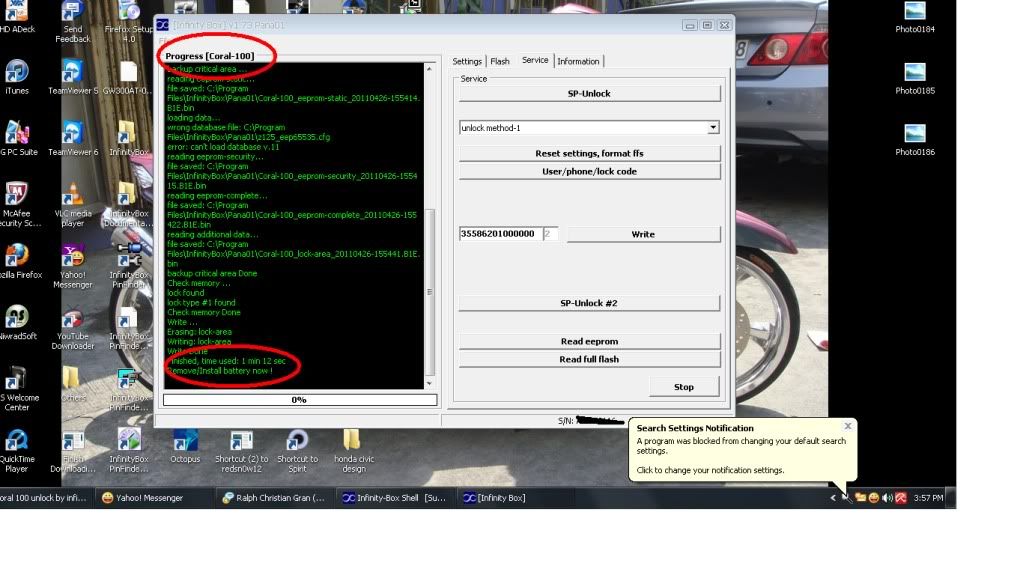
Task: Open Yahoo! Messenger desktop icon
Action: coord(72,266)
